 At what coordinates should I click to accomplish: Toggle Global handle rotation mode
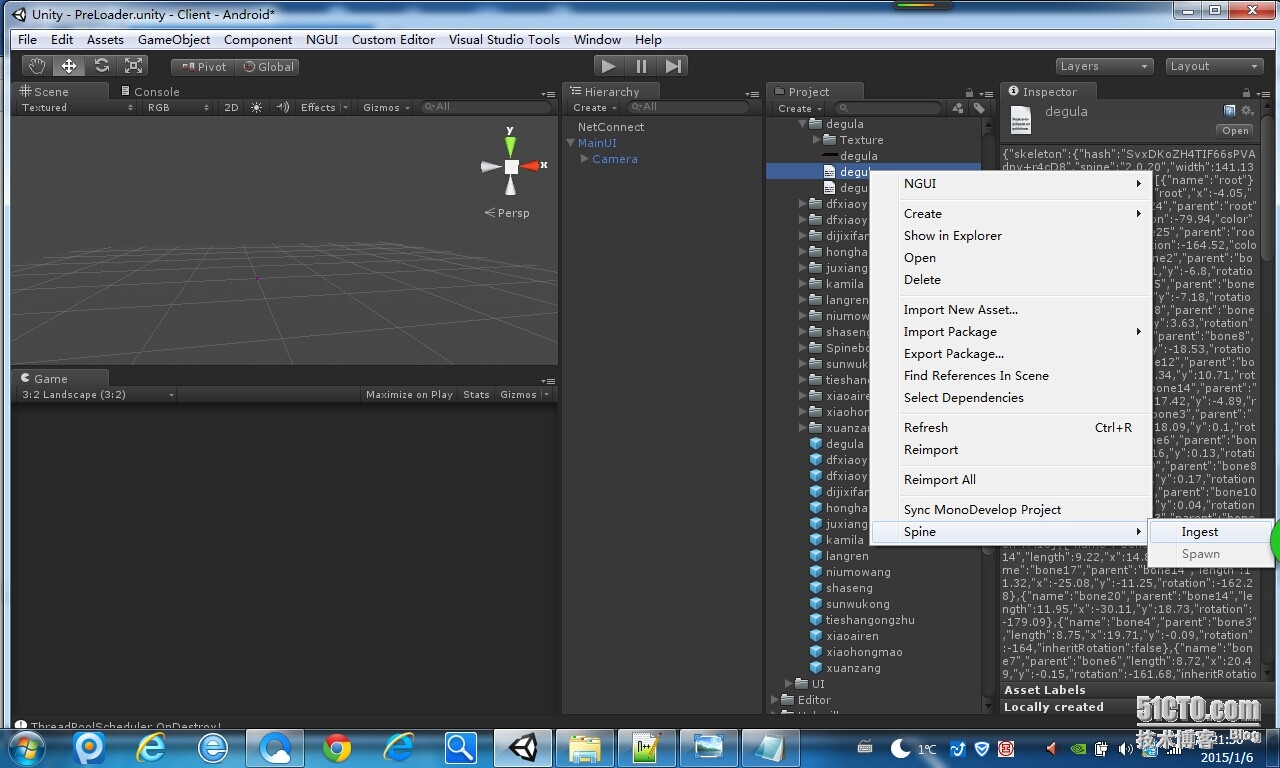pyautogui.click(x=268, y=67)
